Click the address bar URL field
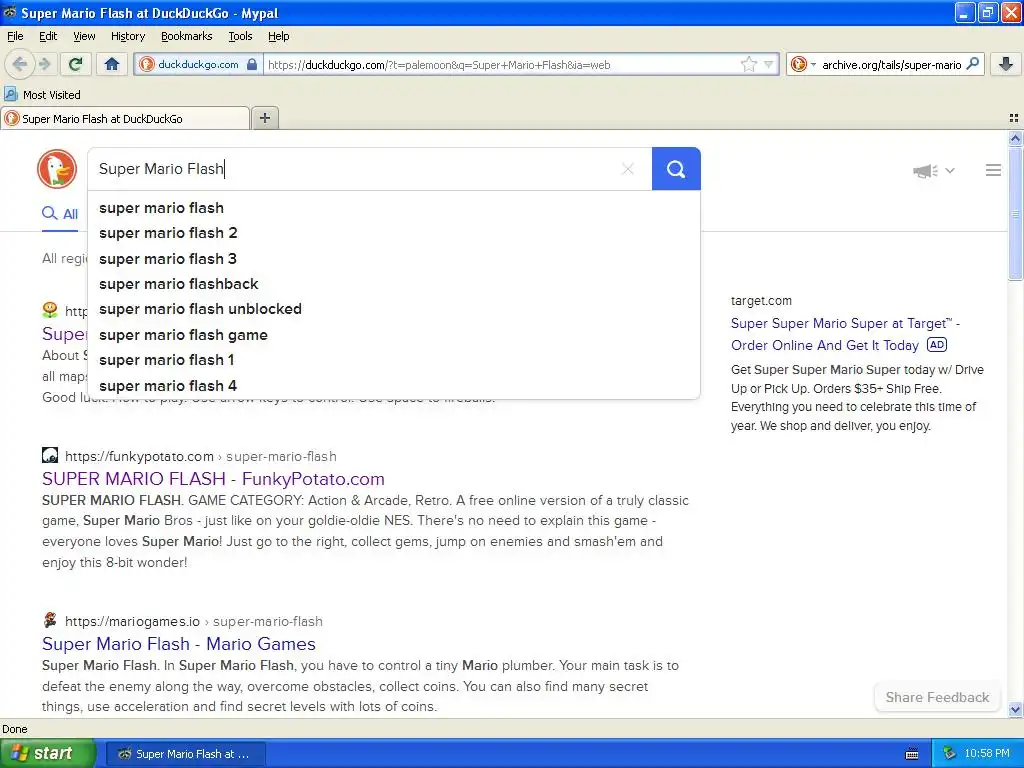This screenshot has height=768, width=1024. pos(500,65)
